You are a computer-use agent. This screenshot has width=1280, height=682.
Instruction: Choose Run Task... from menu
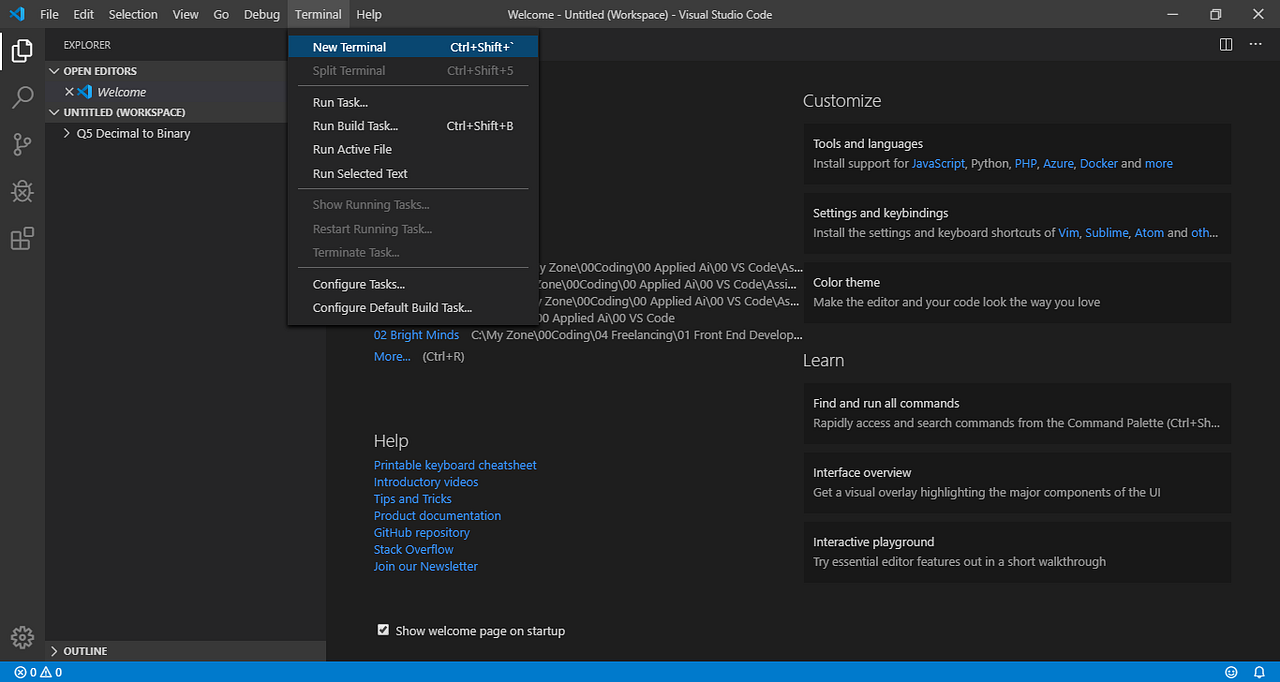coord(413,102)
